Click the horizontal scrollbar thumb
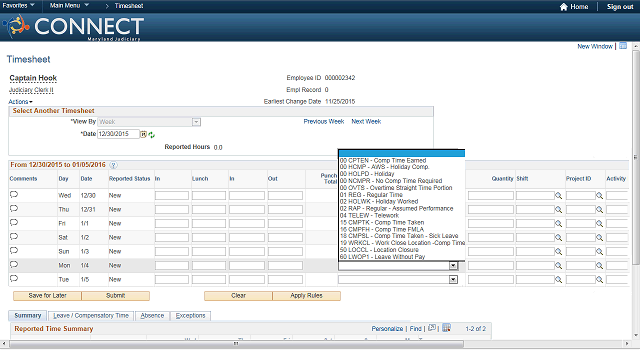This screenshot has width=640, height=360. (x=236, y=344)
